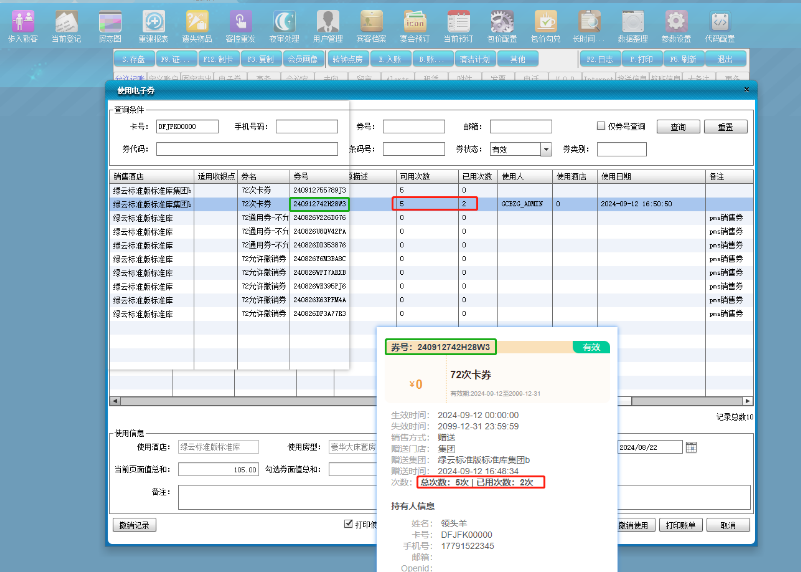Open the data cleanup gray icon
The width and height of the screenshot is (801, 572).
tap(633, 27)
